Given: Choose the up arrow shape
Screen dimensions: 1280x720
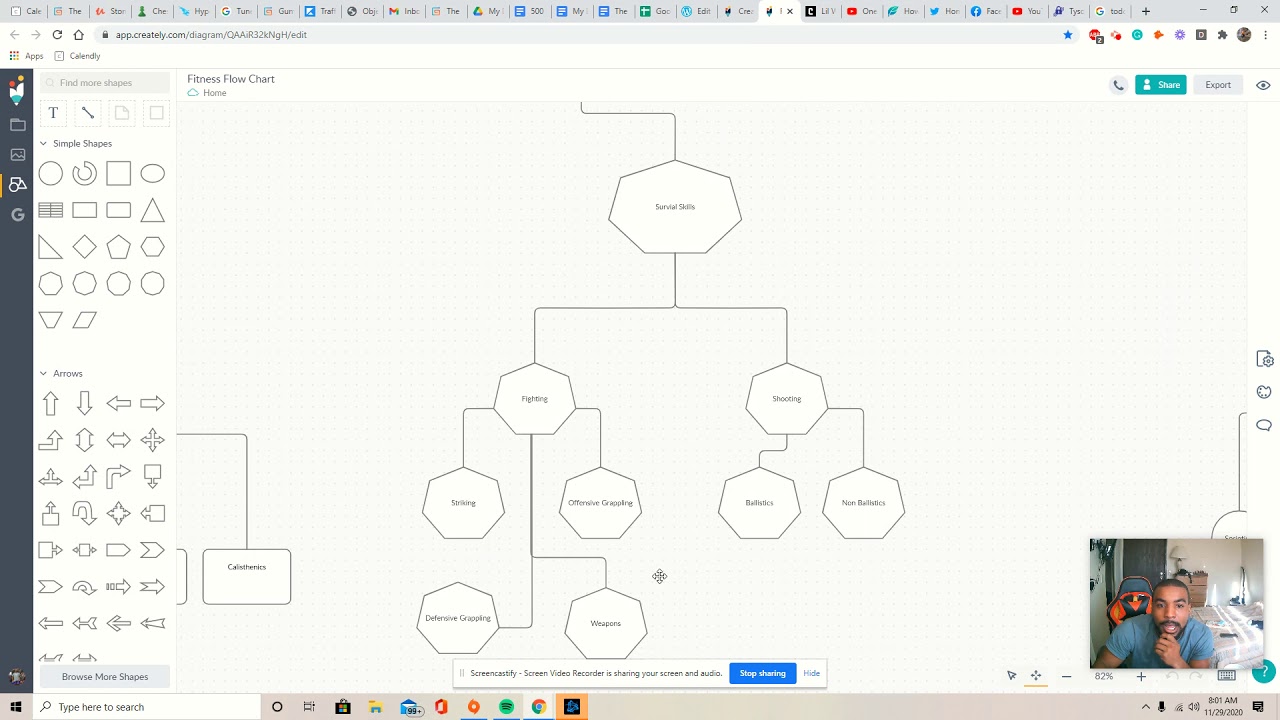Looking at the screenshot, I should (51, 403).
